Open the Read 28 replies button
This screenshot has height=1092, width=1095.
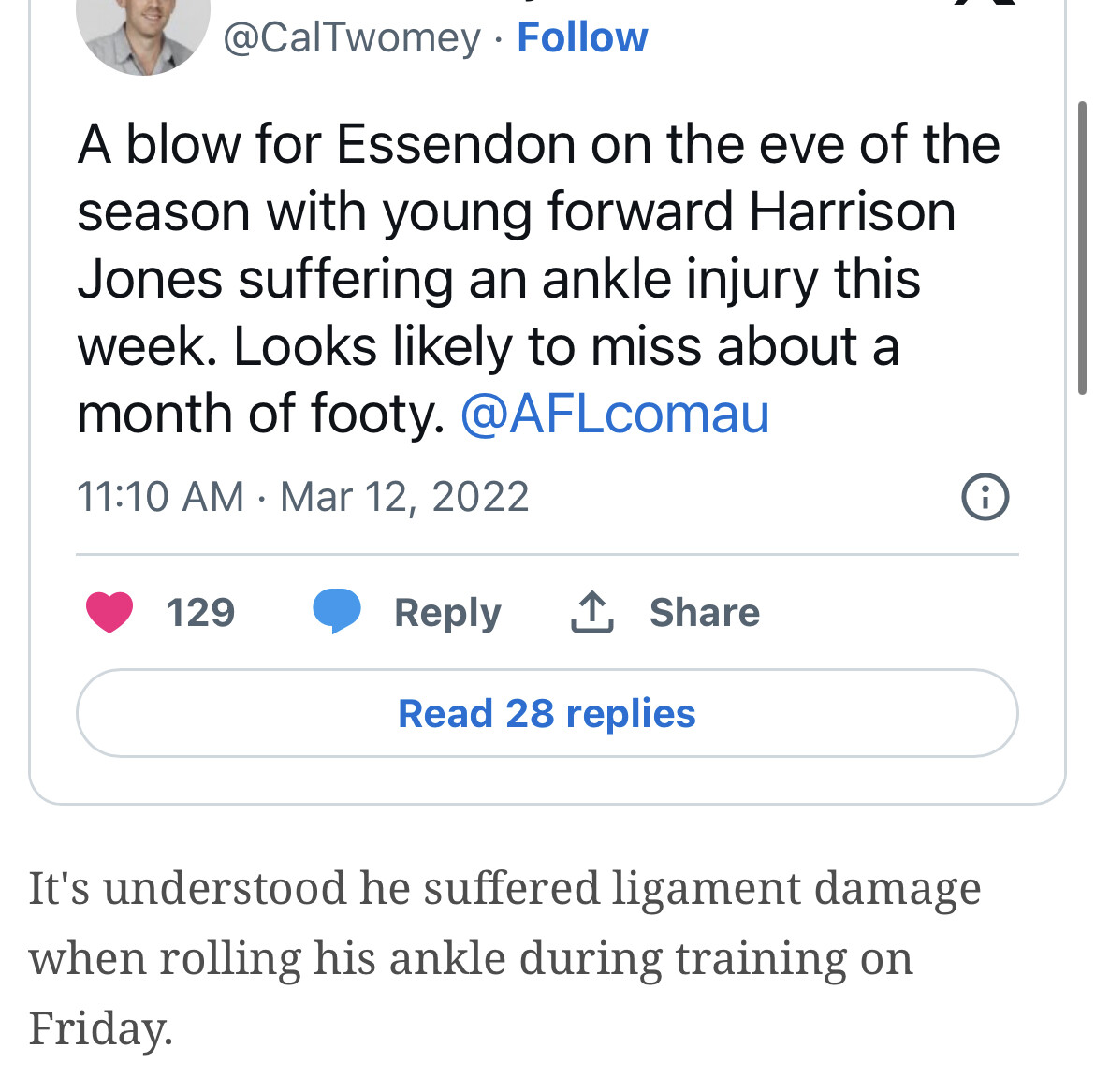547,713
